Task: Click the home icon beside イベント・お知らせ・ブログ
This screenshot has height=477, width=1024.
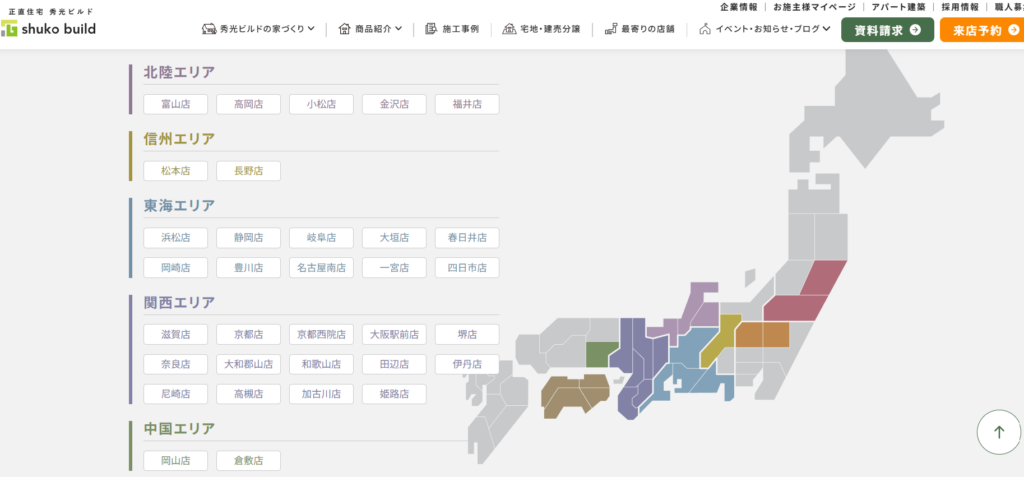Action: pos(705,29)
